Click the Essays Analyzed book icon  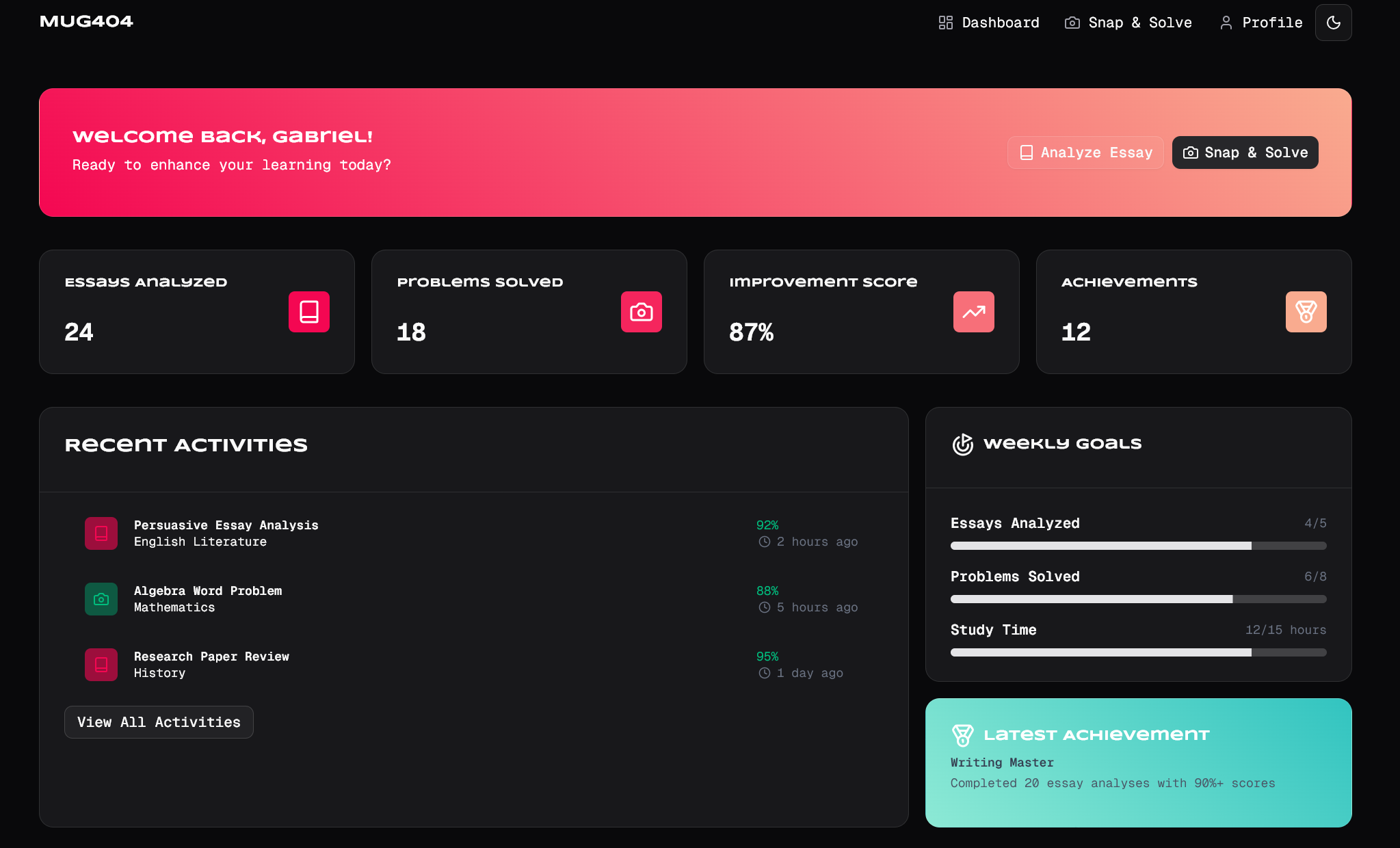308,312
